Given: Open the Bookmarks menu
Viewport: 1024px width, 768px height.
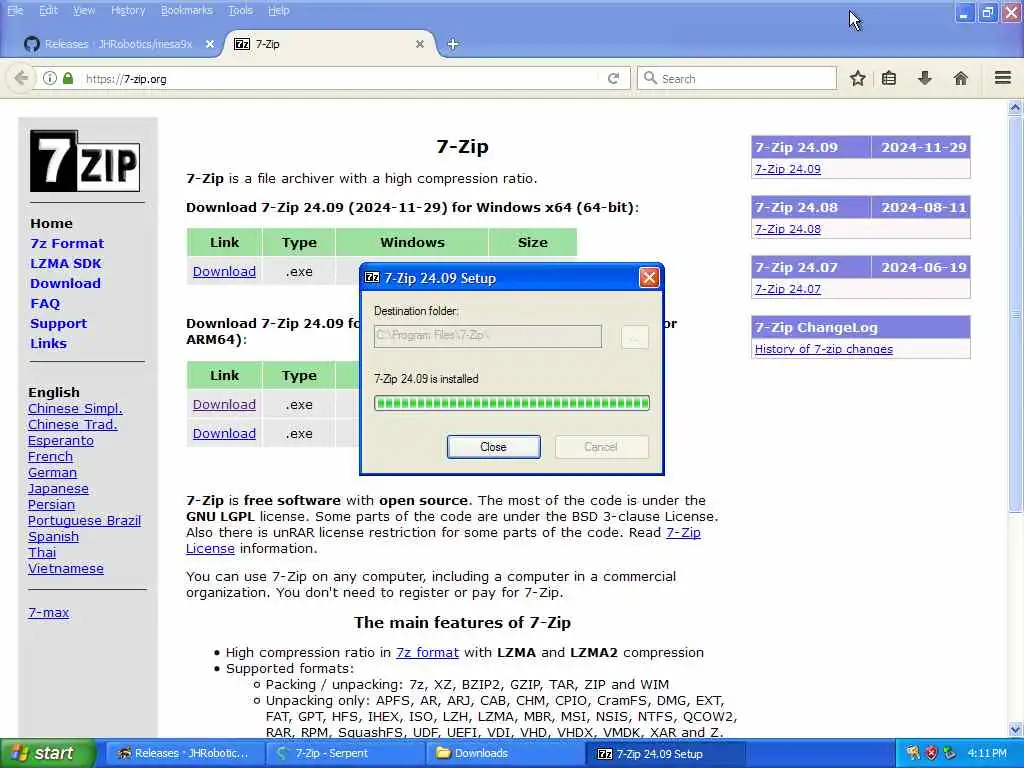Looking at the screenshot, I should point(187,10).
